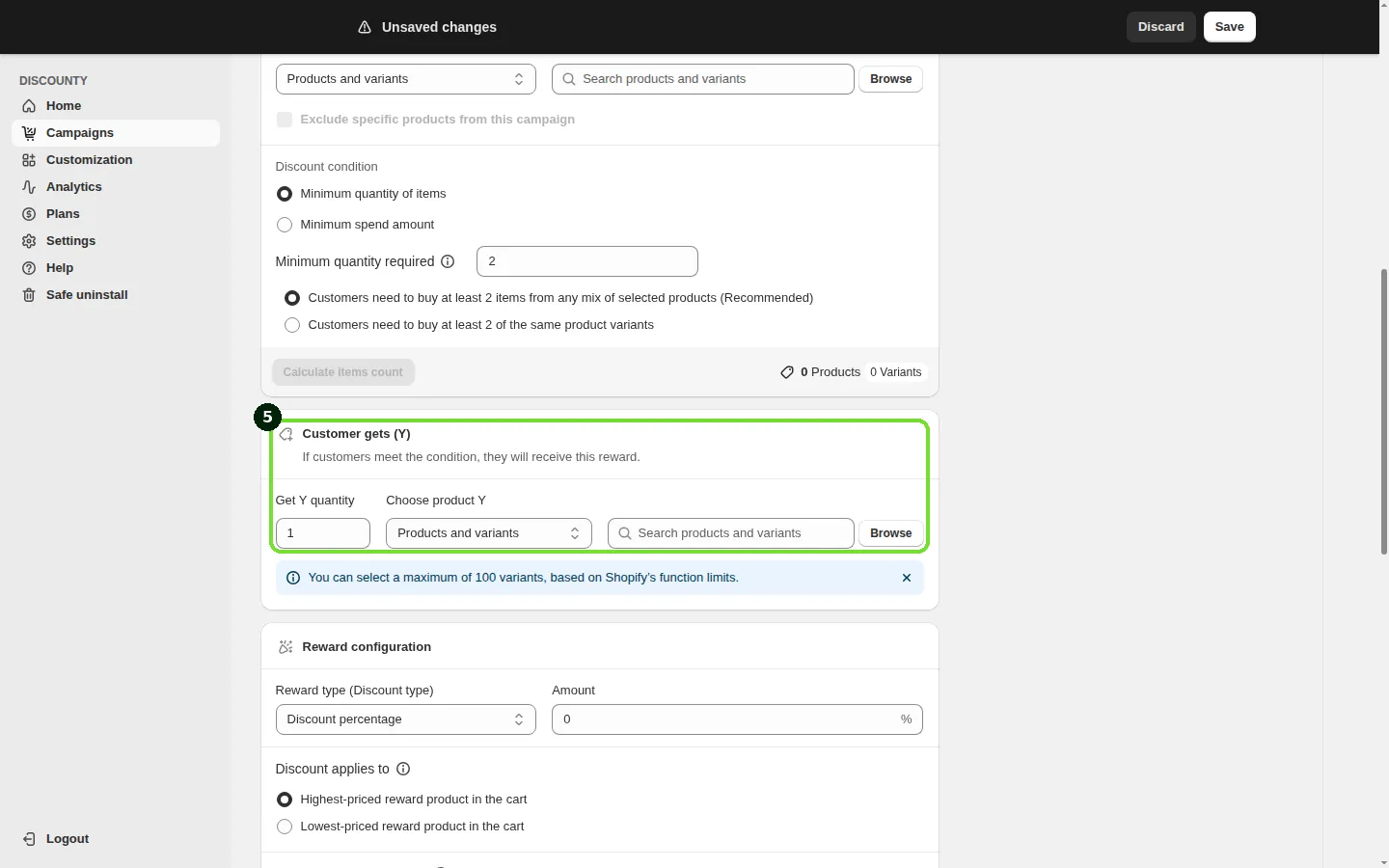
Task: Open top Products and variants dropdown
Action: click(x=406, y=79)
